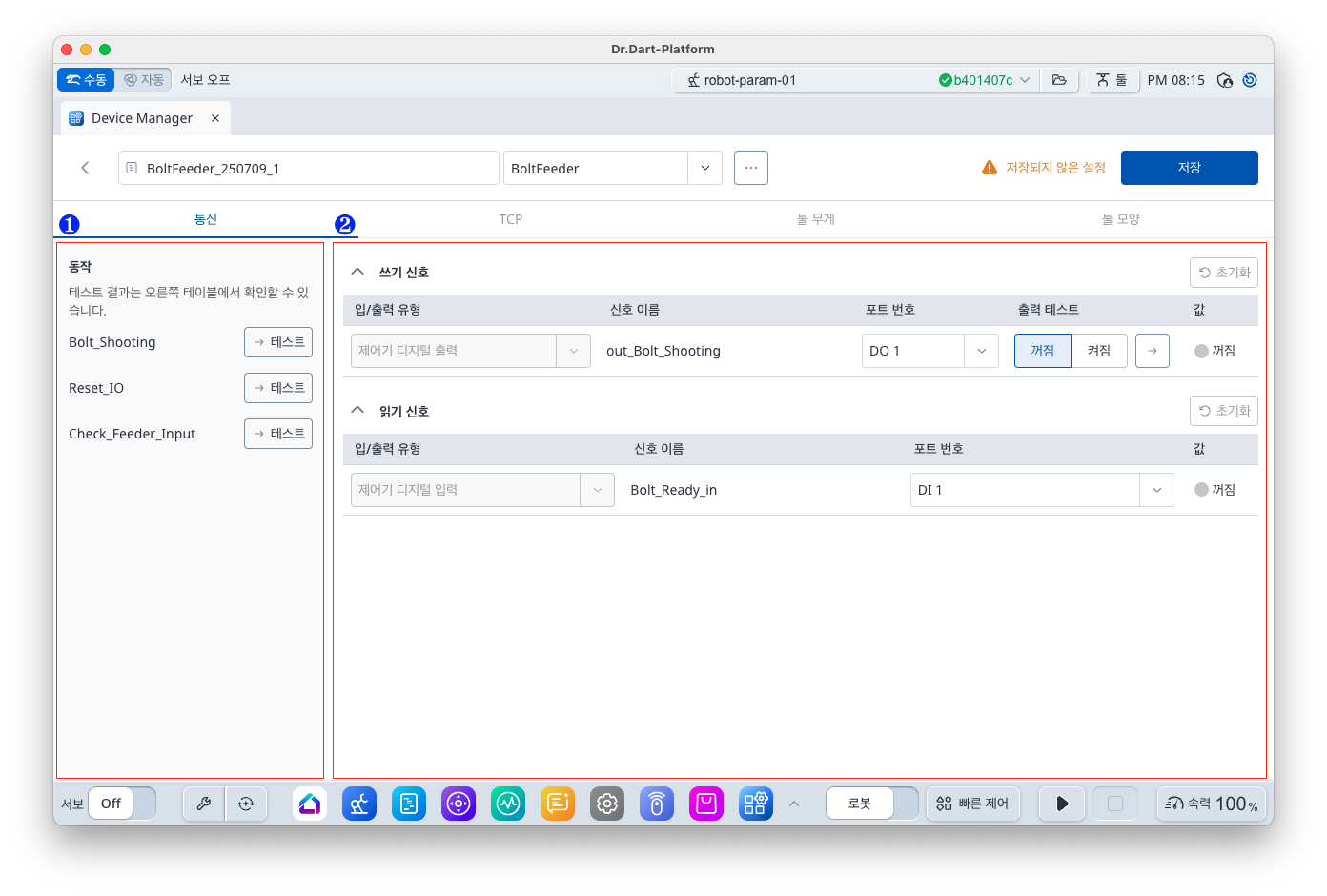Toggle the servo Off switch

[122, 804]
